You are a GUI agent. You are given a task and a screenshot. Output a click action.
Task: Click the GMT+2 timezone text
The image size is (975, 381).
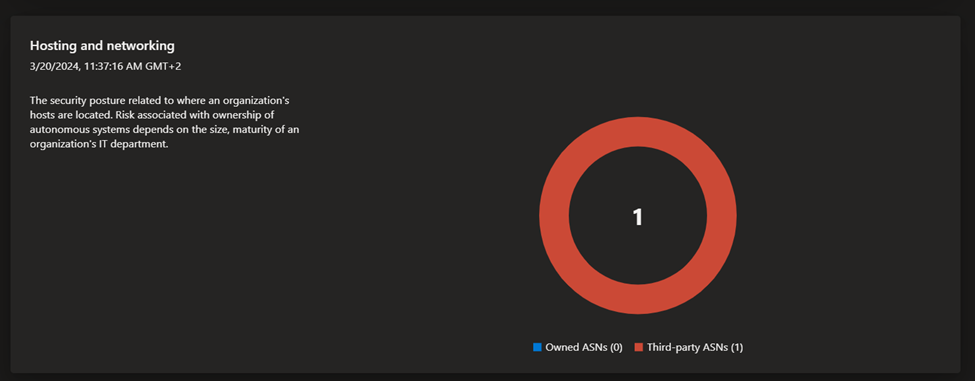coord(161,67)
